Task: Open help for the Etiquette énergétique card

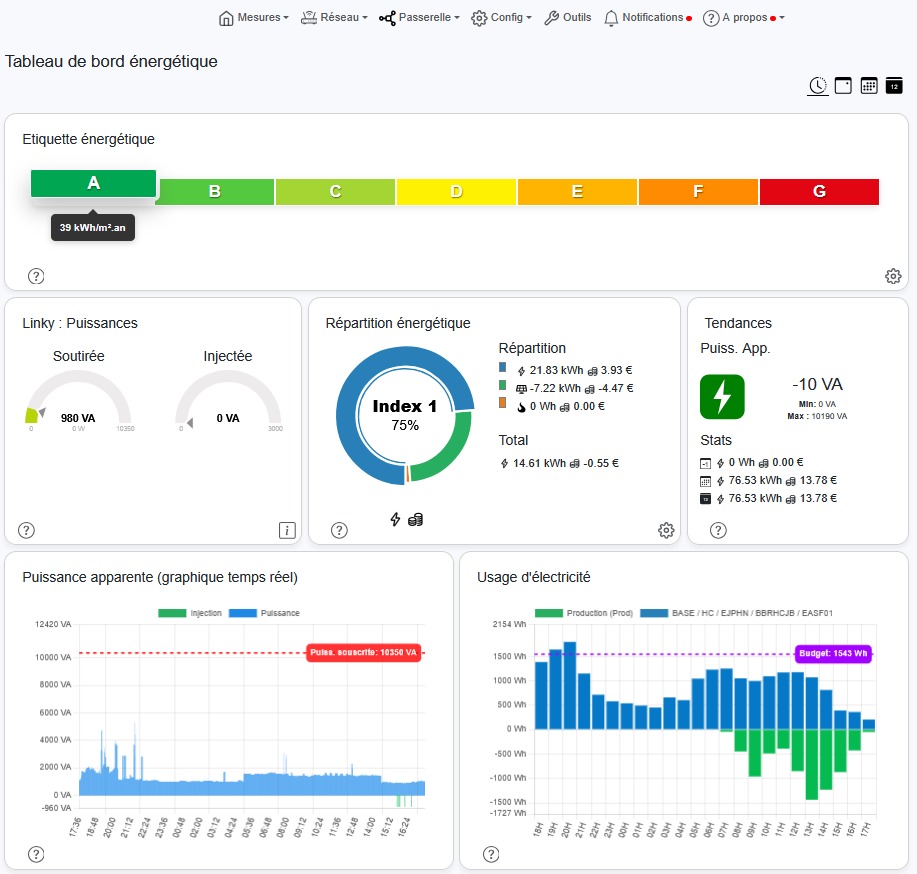Action: 35,276
